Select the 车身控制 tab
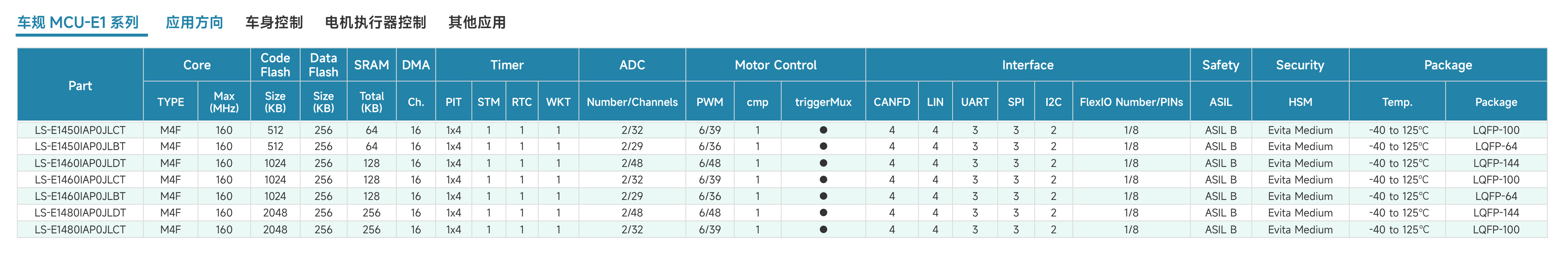This screenshot has width=1568, height=259. coord(274,22)
